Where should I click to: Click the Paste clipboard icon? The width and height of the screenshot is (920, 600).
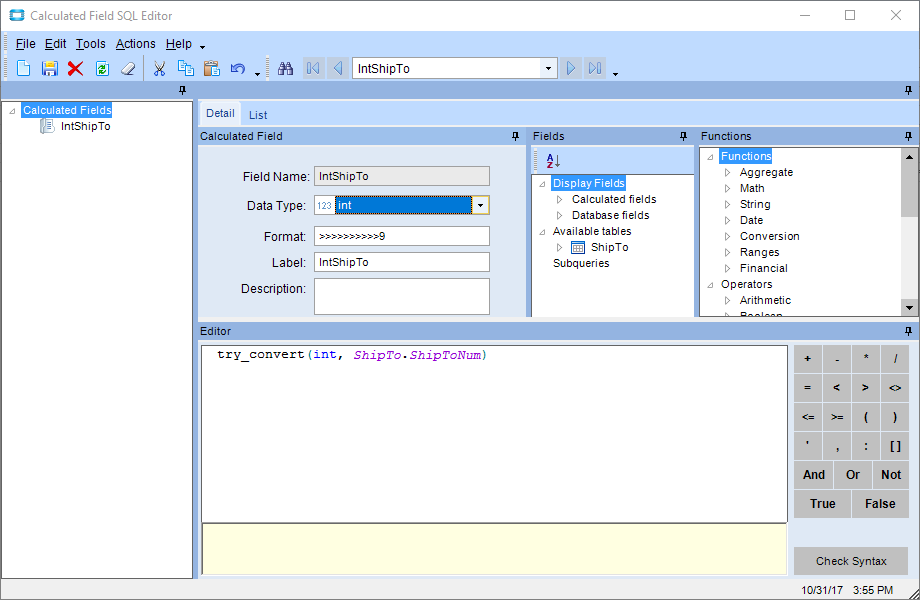point(211,69)
